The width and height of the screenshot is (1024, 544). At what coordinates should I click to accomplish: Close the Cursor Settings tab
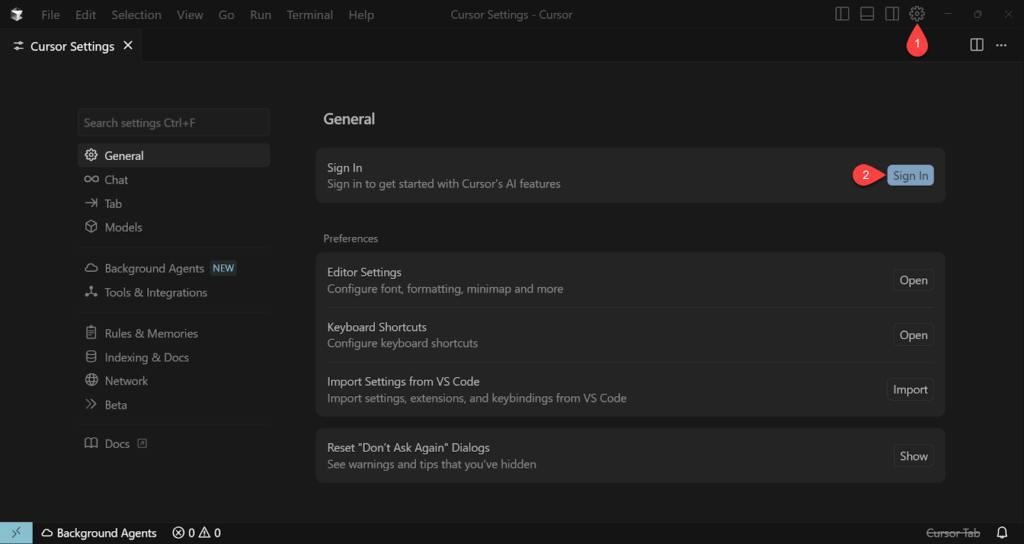[x=128, y=45]
